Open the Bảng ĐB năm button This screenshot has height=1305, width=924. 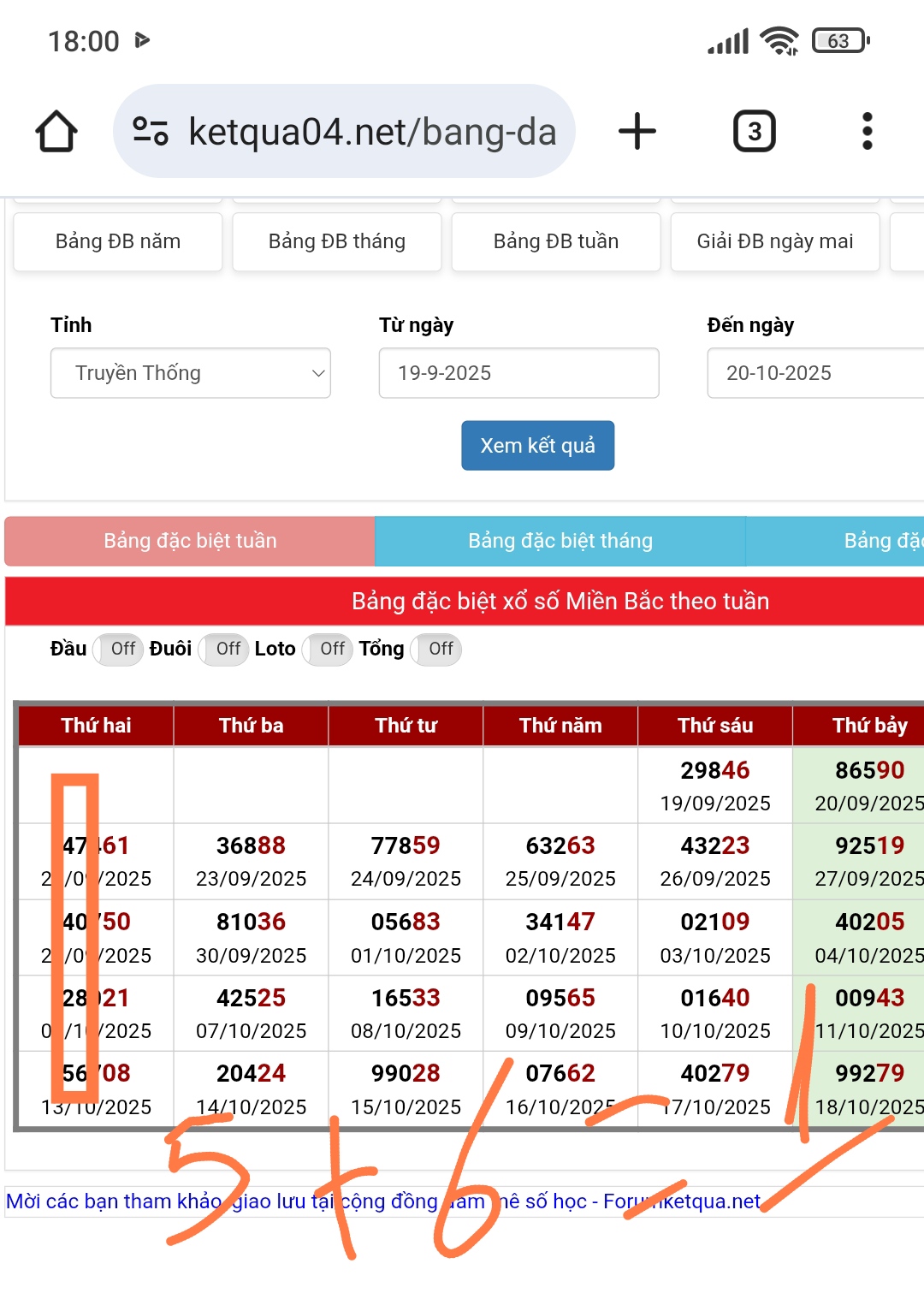118,242
